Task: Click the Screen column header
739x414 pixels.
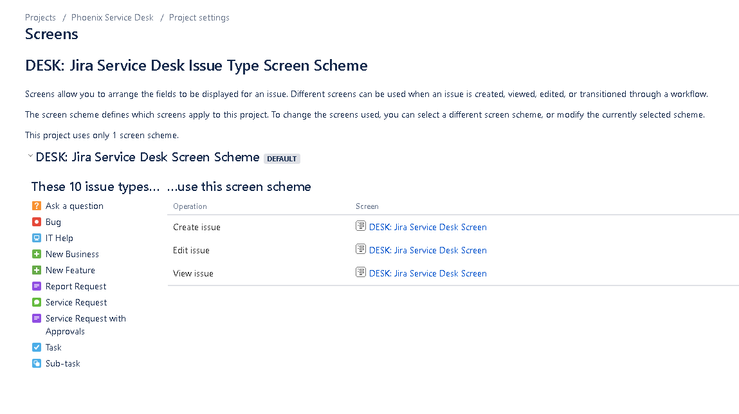Action: coord(367,206)
